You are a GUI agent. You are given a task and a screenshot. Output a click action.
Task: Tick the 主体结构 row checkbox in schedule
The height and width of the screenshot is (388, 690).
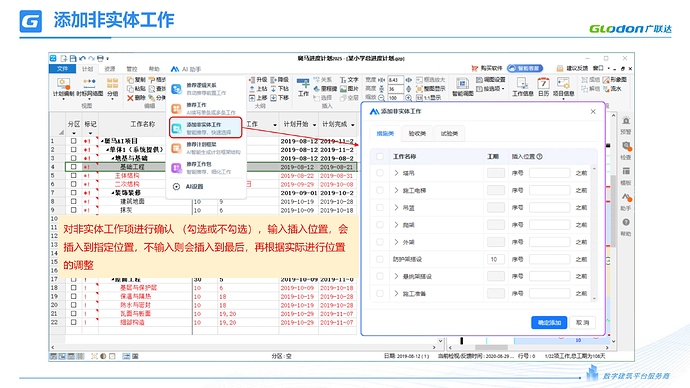[x=73, y=176]
